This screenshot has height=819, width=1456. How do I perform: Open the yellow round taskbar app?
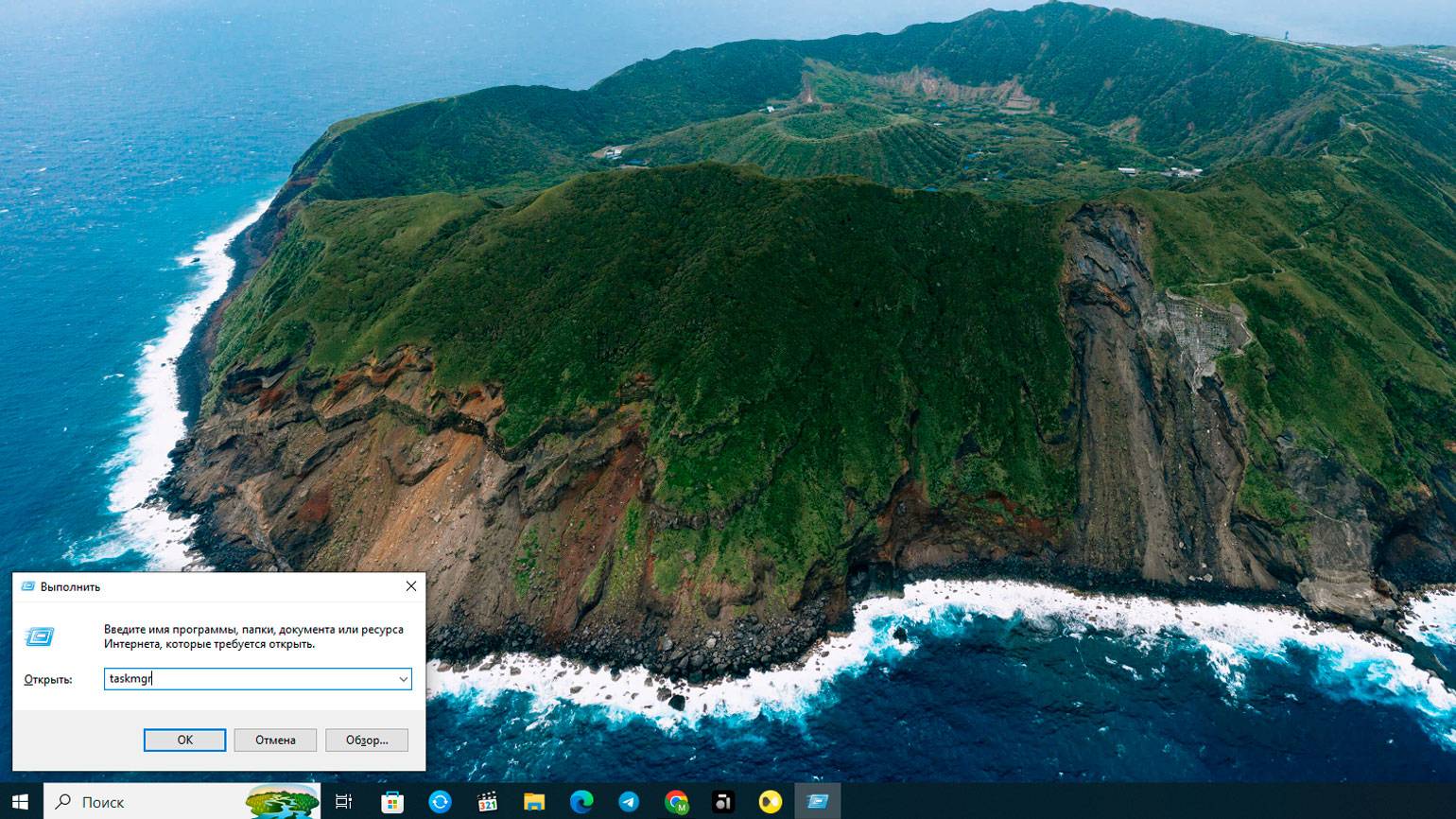(x=771, y=802)
